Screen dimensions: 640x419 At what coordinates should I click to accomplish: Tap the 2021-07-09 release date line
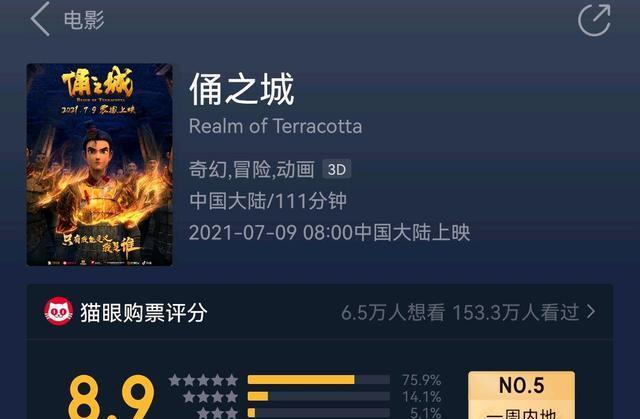[x=330, y=233]
